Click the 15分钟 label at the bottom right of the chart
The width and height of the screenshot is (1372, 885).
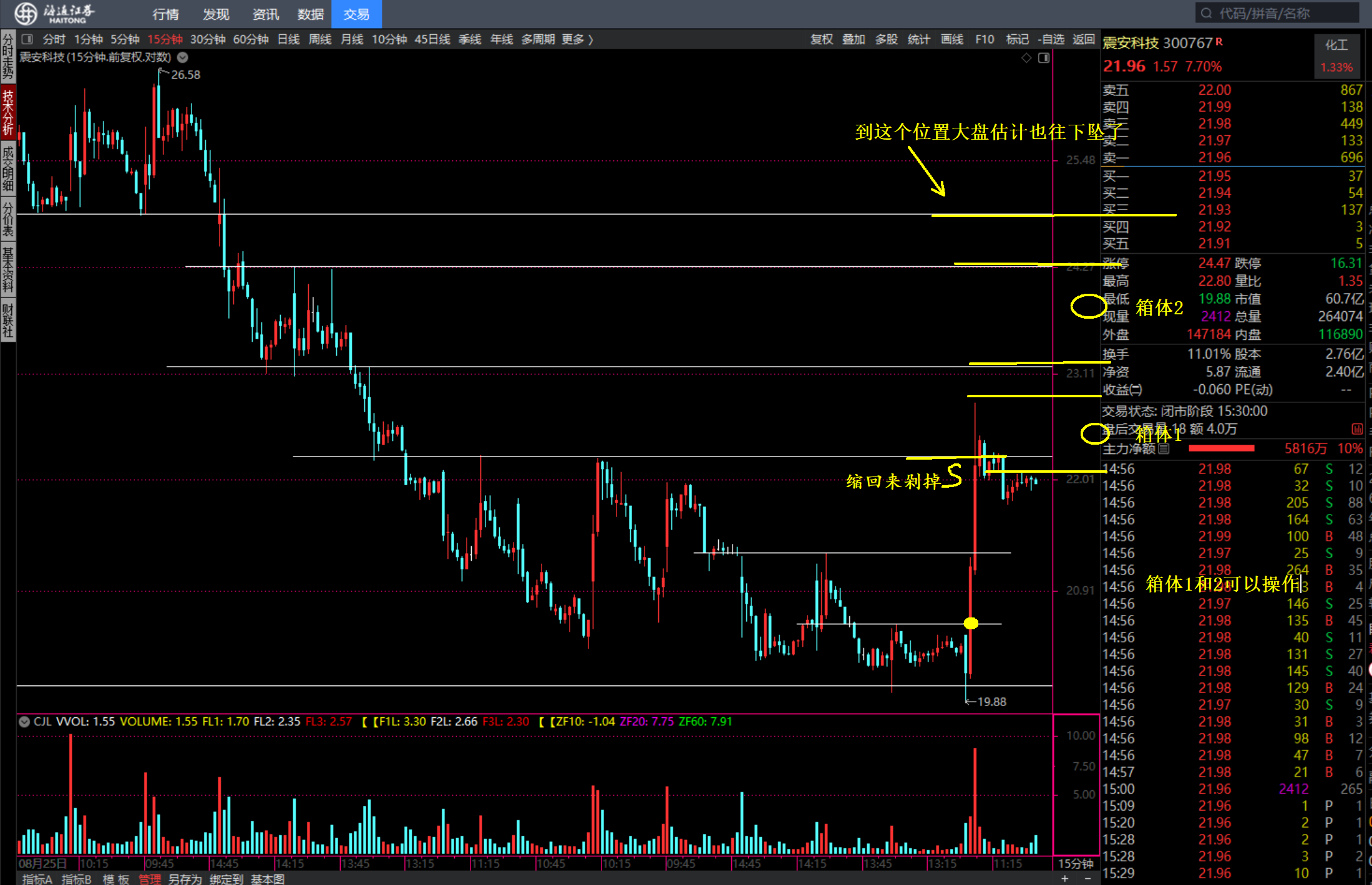point(1076,864)
